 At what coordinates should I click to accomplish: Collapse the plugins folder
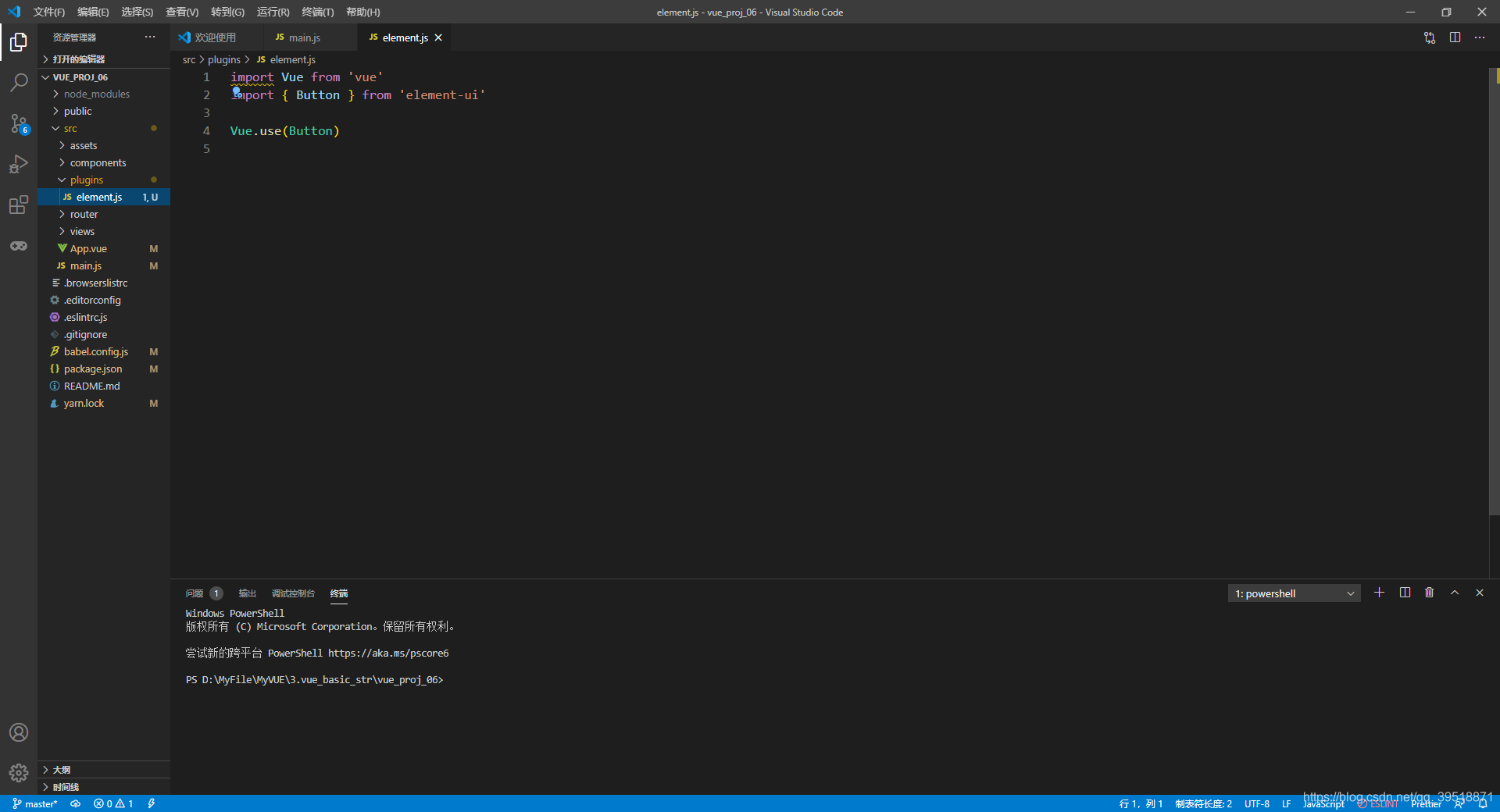pos(104,180)
